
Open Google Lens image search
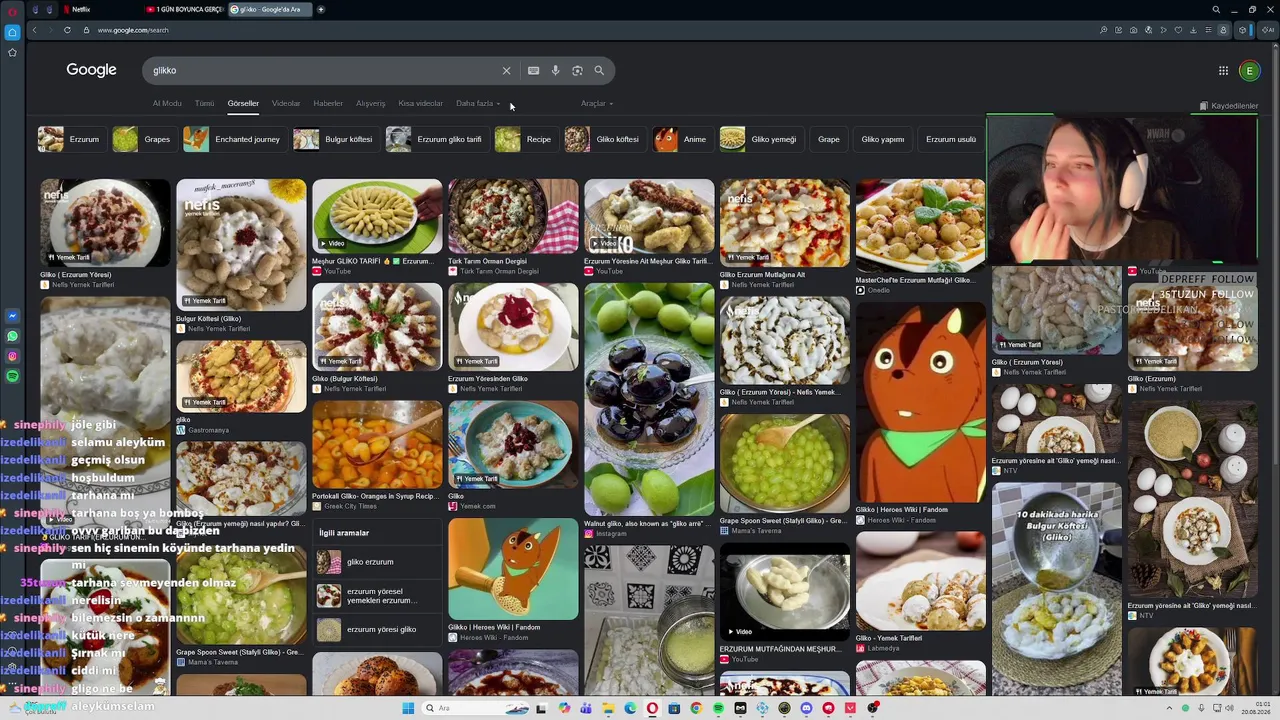(577, 71)
